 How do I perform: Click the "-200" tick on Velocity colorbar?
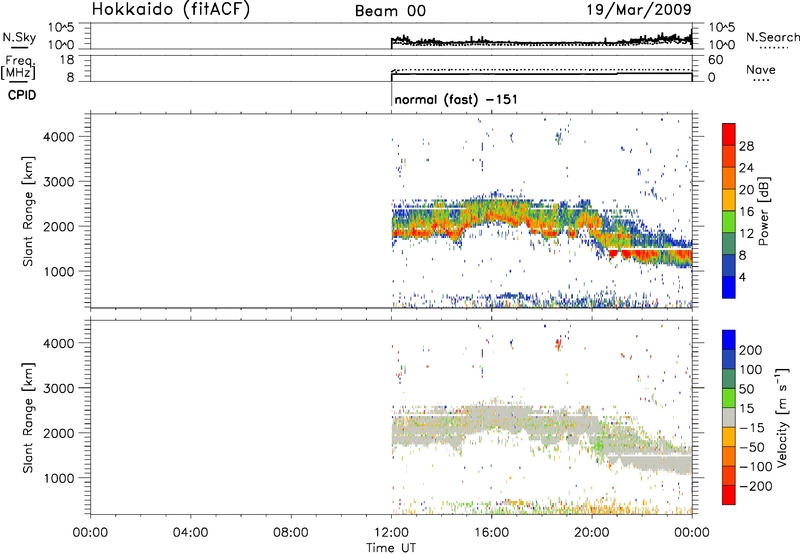[756, 486]
